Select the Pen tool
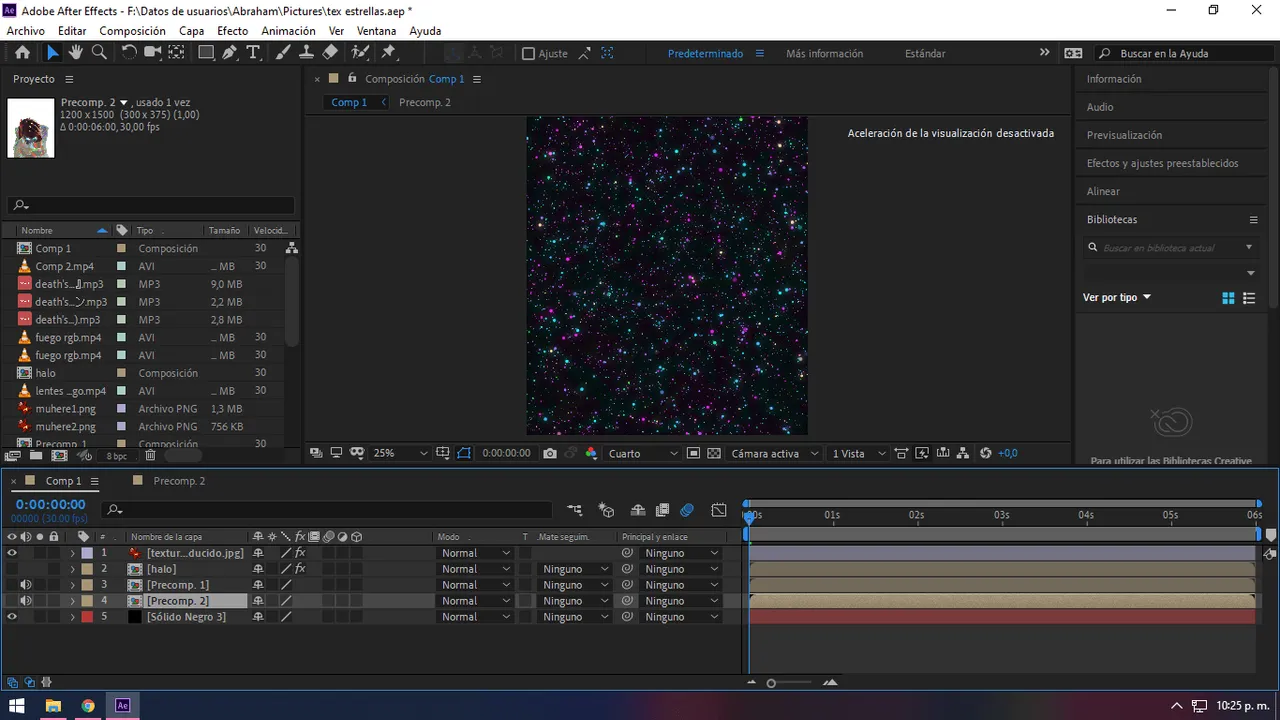 tap(230, 53)
